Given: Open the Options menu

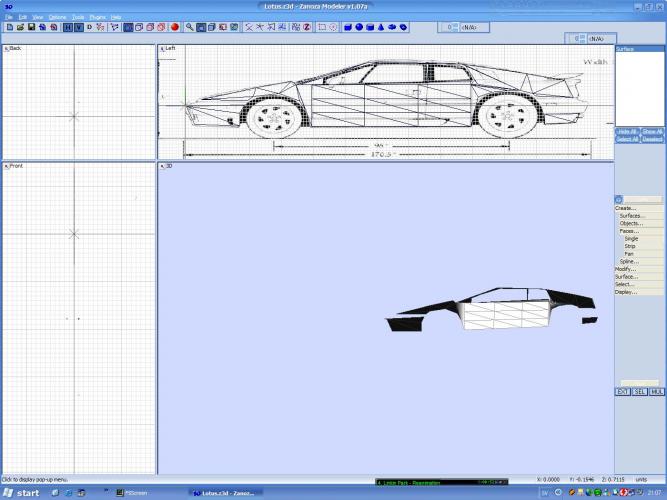Looking at the screenshot, I should [57, 17].
